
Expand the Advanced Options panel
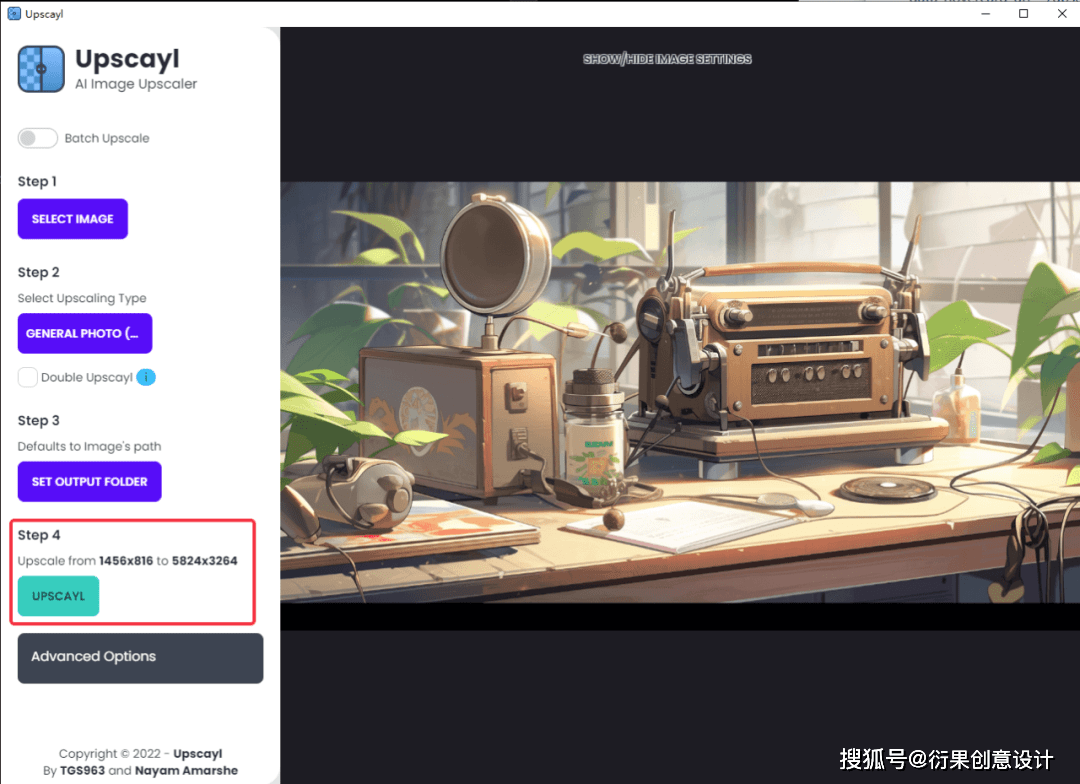(x=141, y=658)
